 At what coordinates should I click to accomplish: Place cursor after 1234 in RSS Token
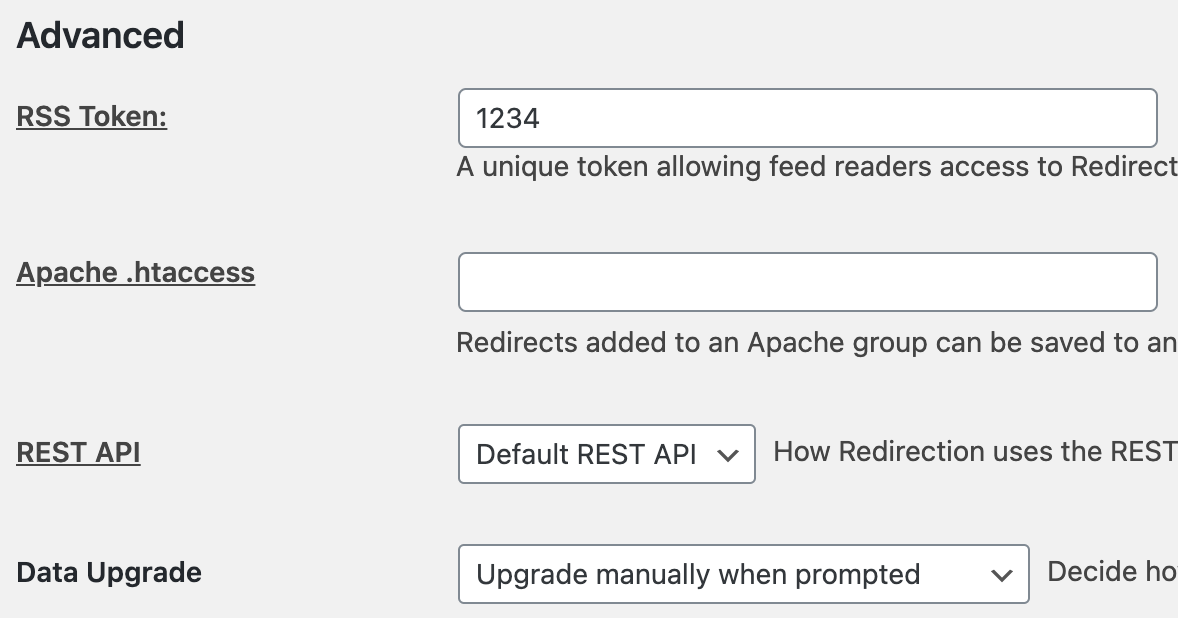[x=543, y=119]
